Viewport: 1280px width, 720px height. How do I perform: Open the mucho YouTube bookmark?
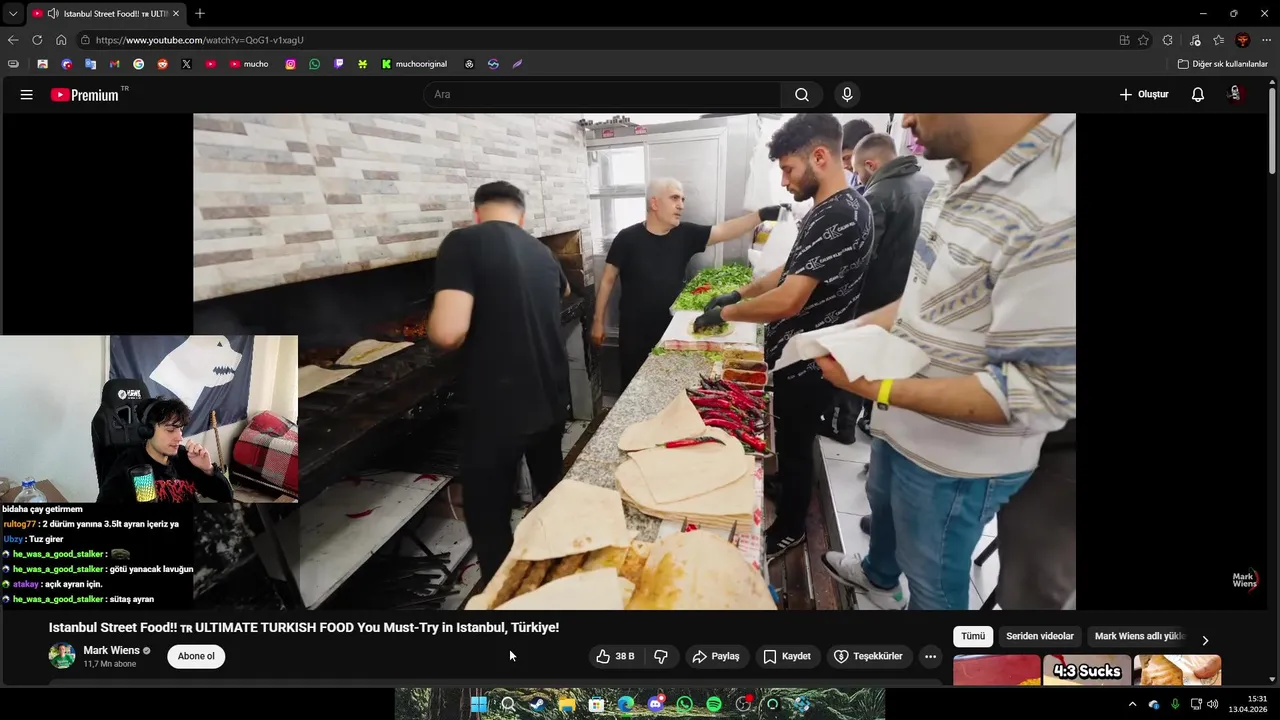pos(249,64)
